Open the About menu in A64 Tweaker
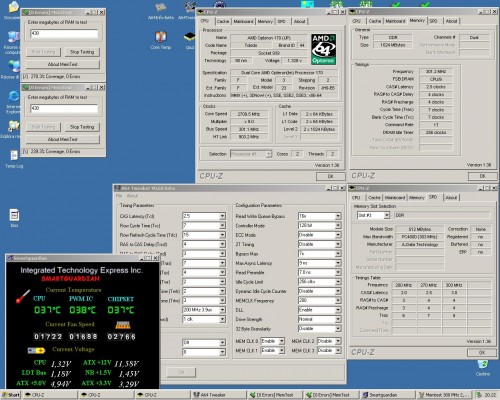This screenshot has width=500, height=400. (x=132, y=196)
